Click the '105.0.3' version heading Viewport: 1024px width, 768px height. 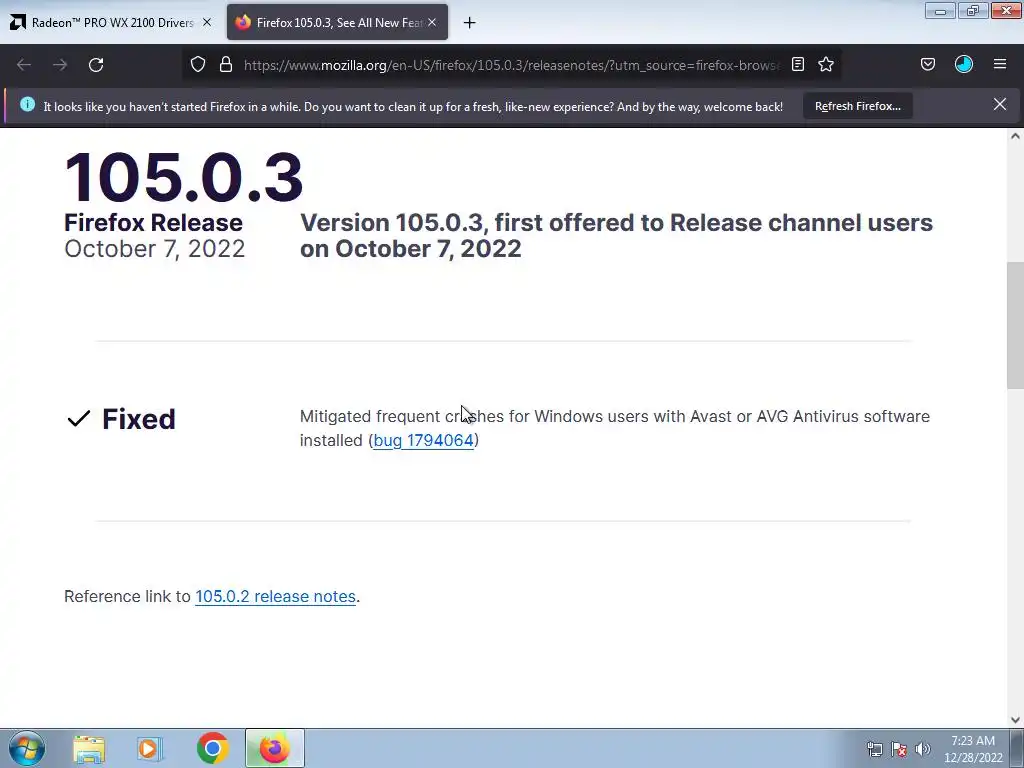click(184, 178)
